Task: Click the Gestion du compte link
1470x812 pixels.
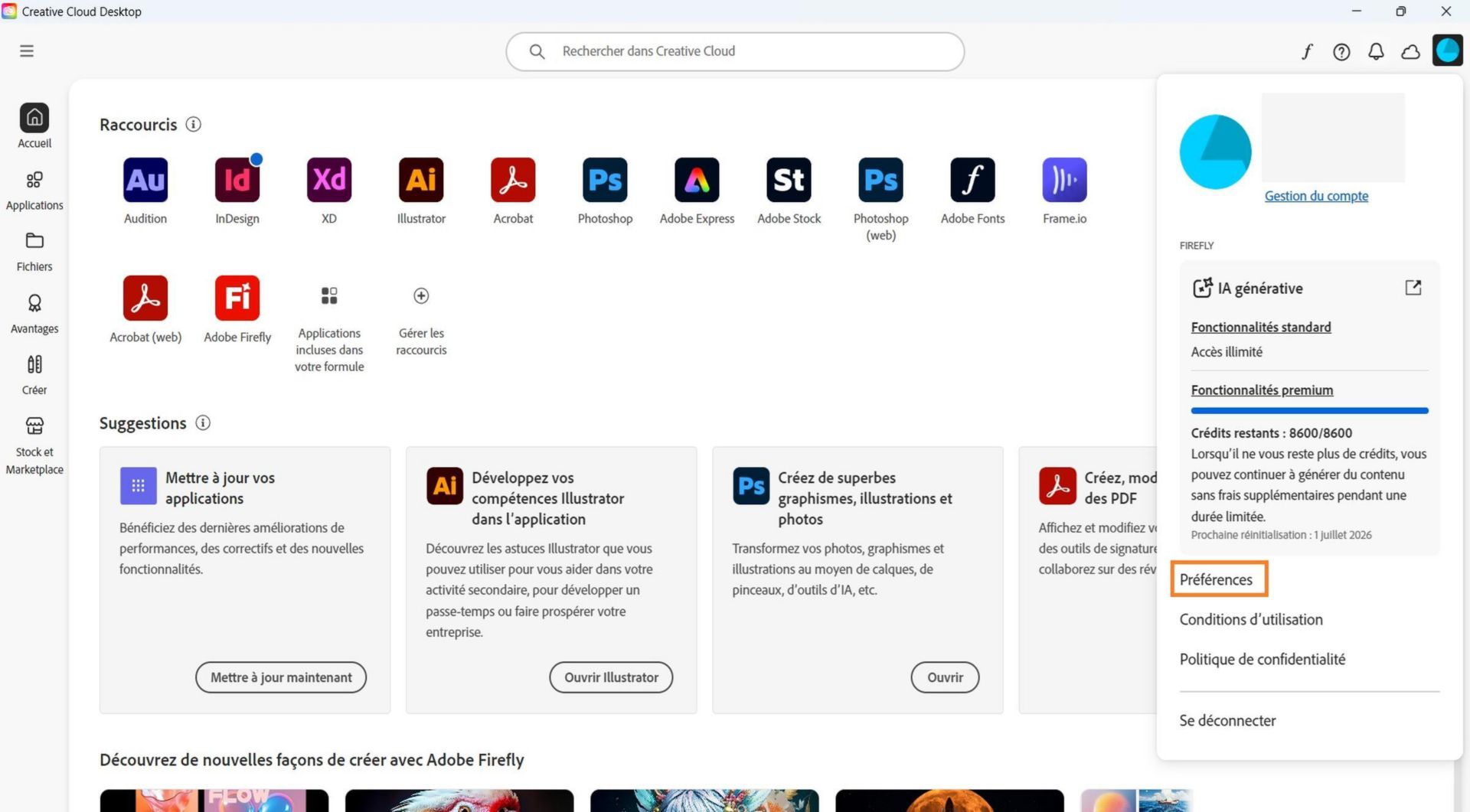Action: 1316,196
